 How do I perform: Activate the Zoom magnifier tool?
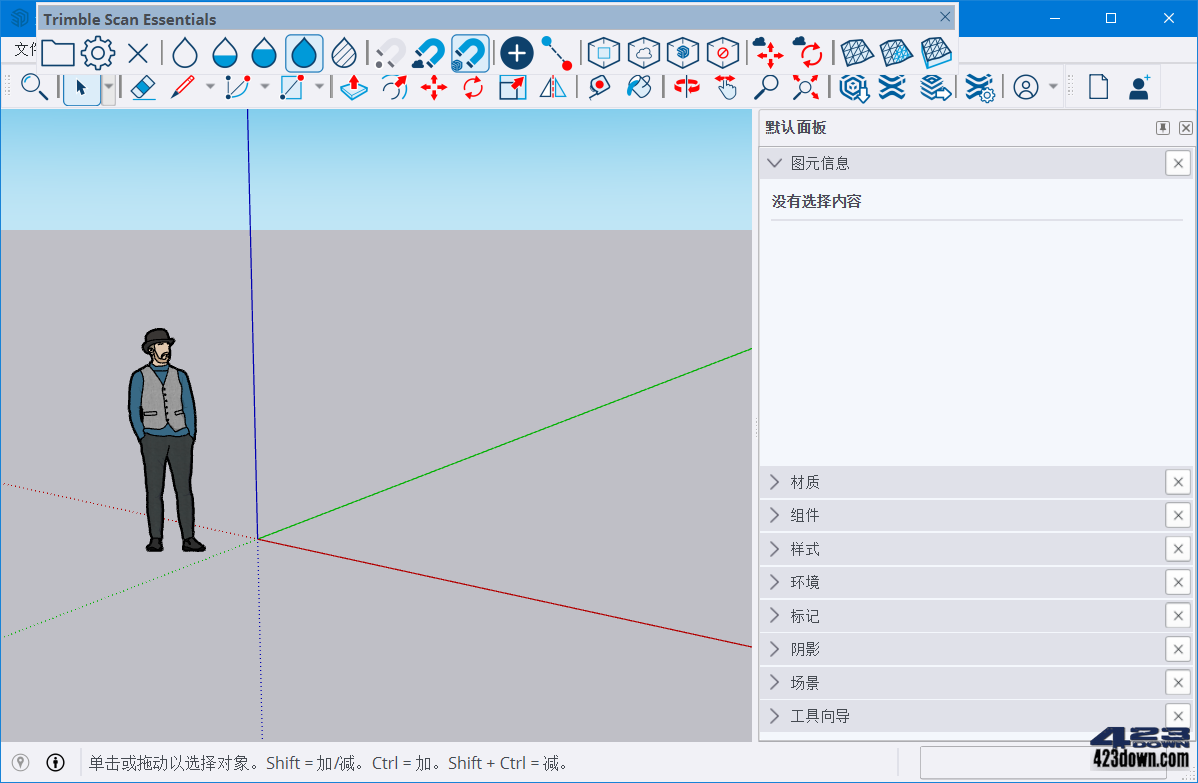pyautogui.click(x=765, y=87)
